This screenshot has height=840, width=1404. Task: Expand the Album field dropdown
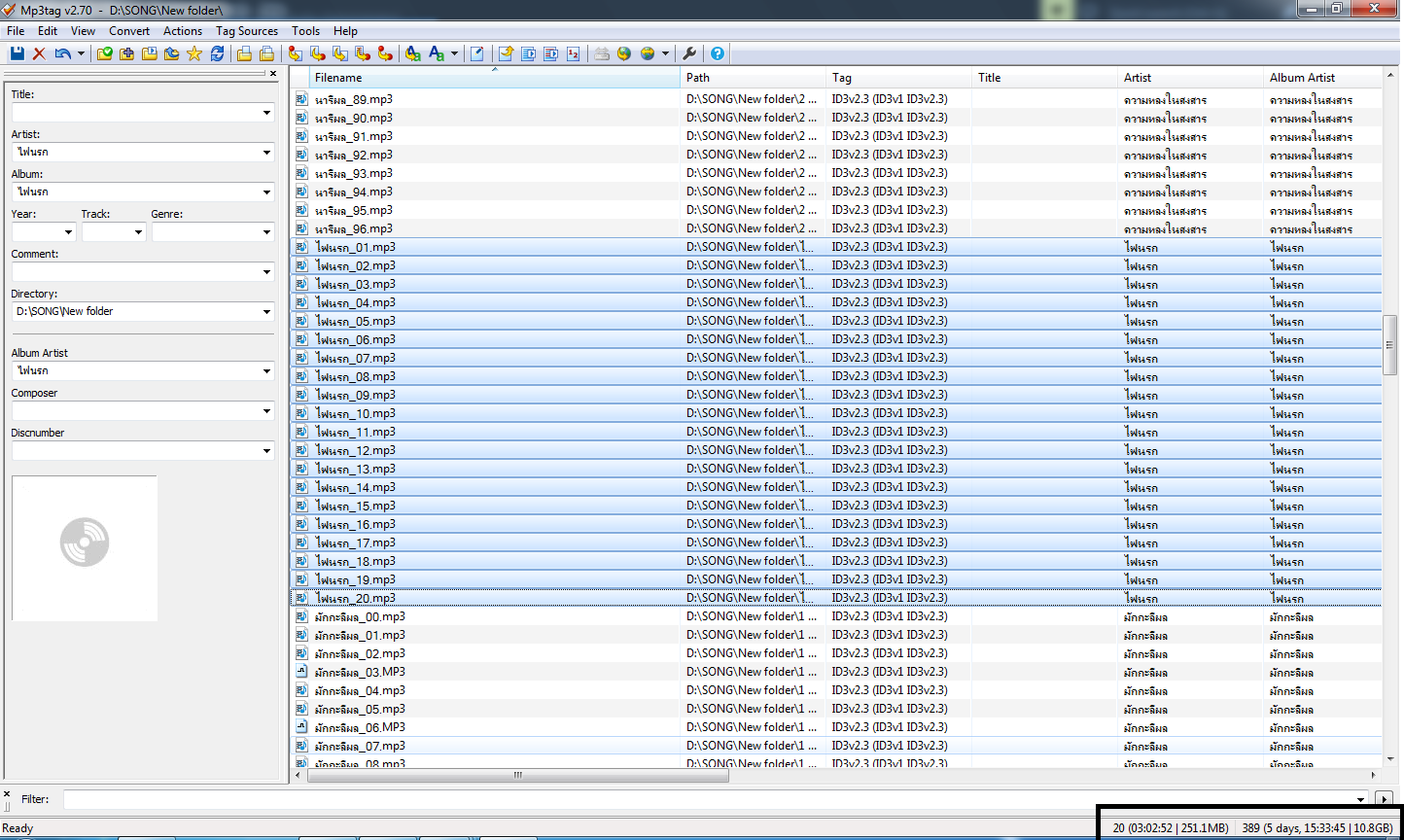click(266, 192)
